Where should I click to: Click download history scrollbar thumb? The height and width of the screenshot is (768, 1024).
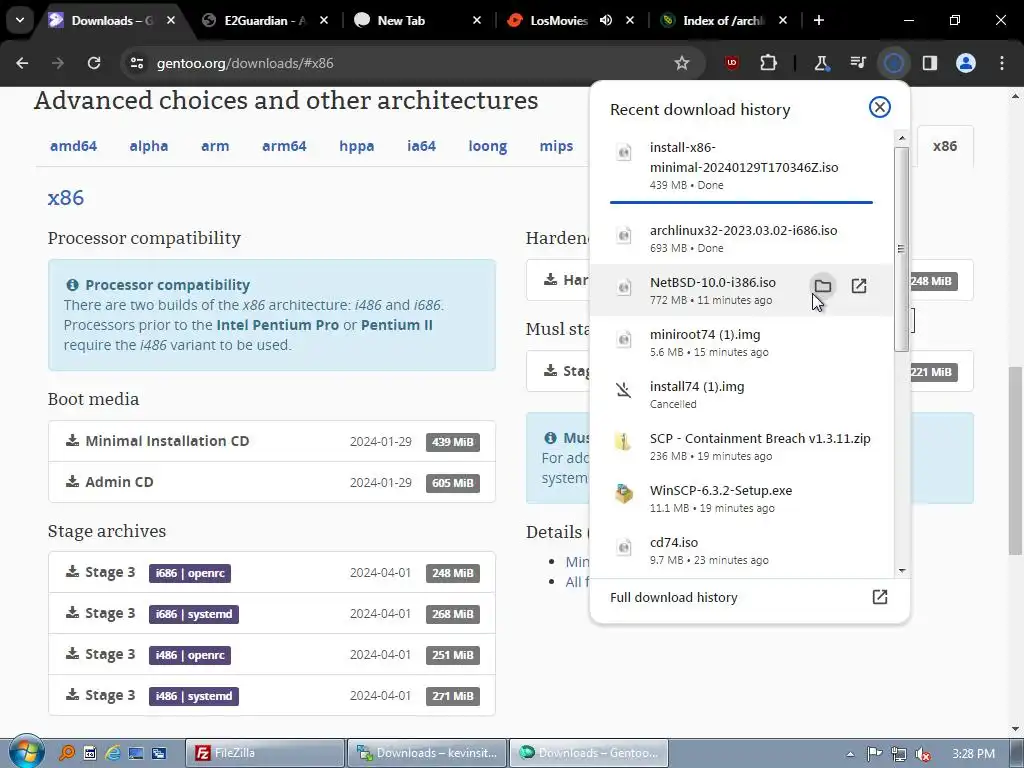tap(901, 249)
